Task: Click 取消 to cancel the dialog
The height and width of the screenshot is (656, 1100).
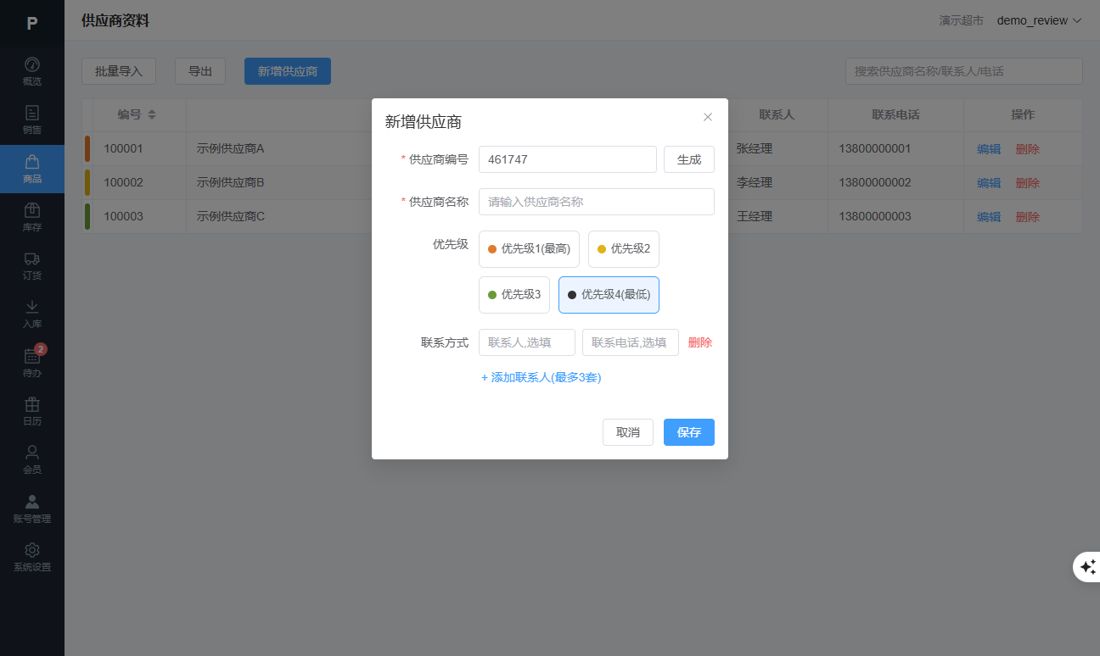Action: coord(627,432)
